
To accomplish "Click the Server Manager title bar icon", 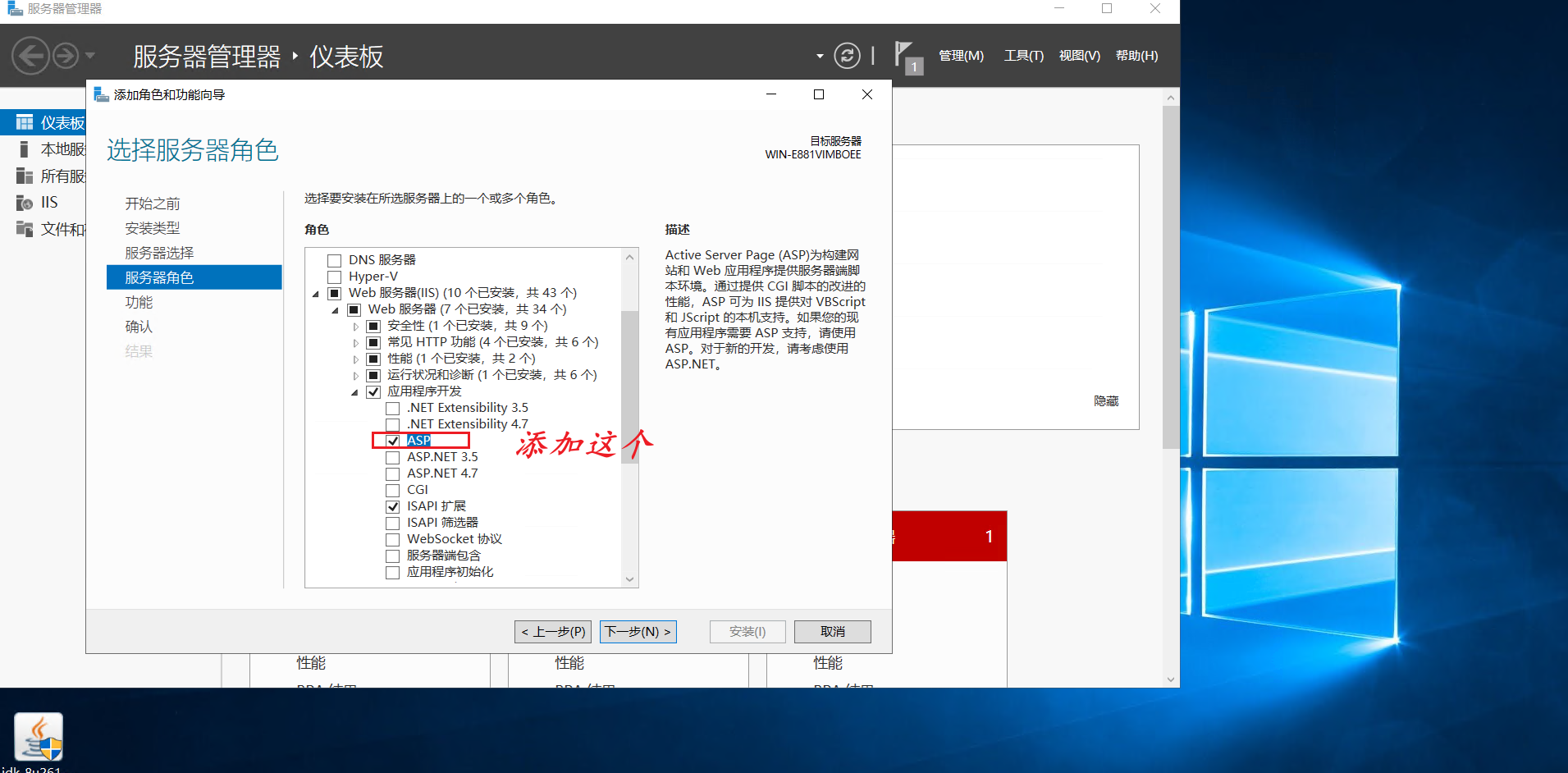I will tap(15, 9).
